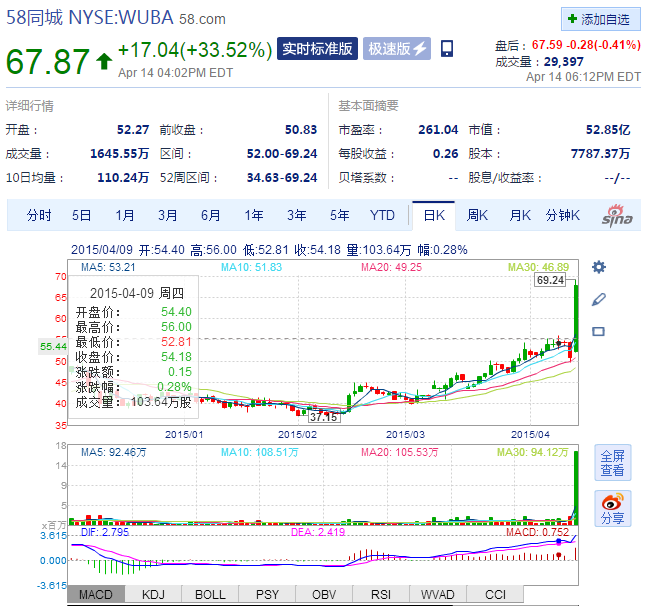Image resolution: width=654 pixels, height=606 pixels.
Task: Click the 股本 value 7787.37万
Action: [600, 154]
